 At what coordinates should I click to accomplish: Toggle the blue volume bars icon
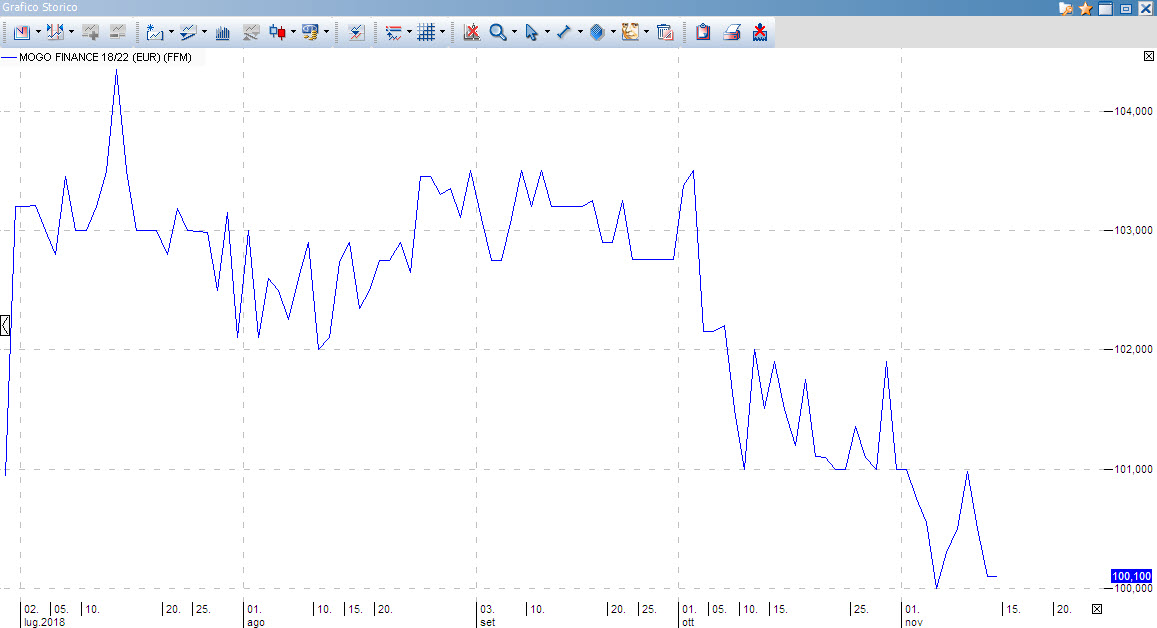(222, 32)
